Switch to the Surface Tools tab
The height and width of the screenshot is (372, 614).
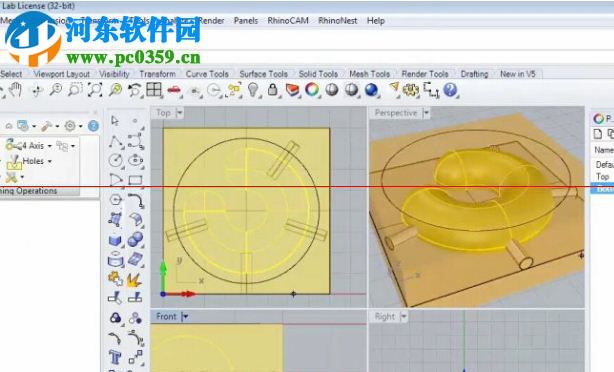[x=264, y=74]
